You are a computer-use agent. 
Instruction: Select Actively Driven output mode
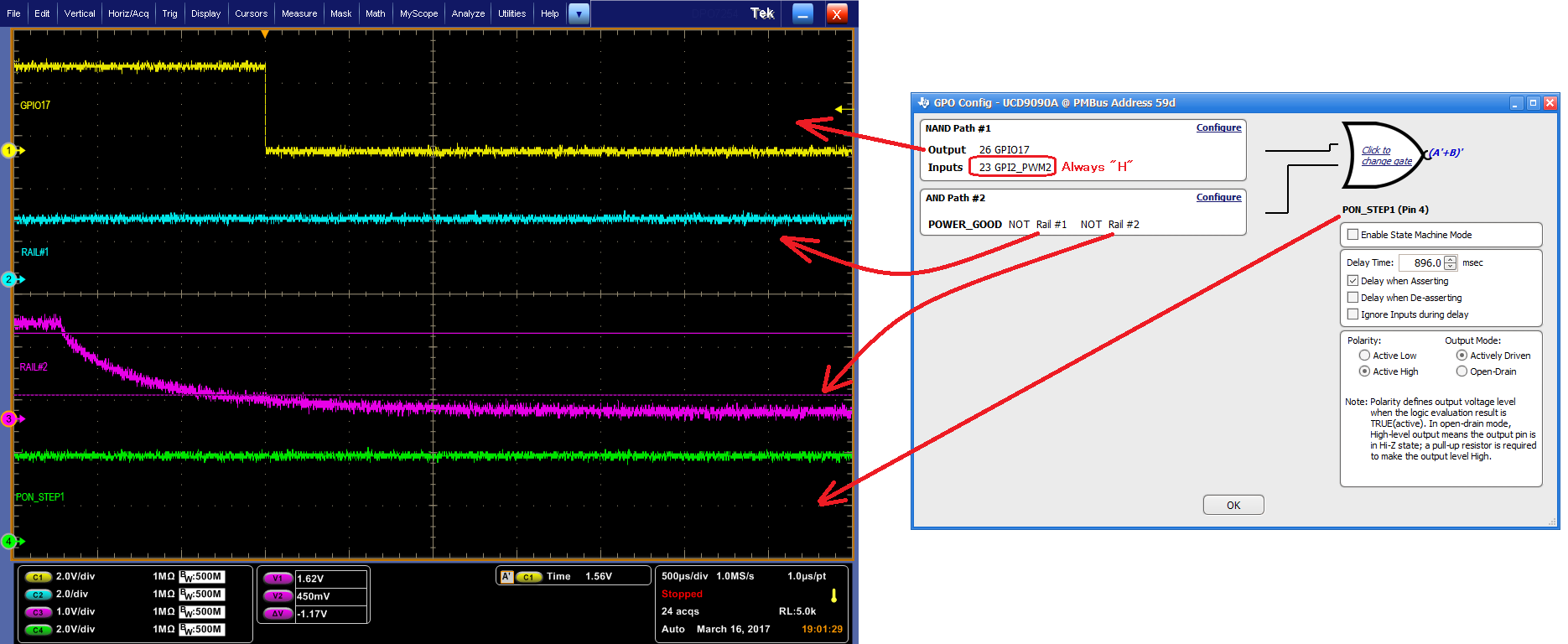pos(1462,356)
